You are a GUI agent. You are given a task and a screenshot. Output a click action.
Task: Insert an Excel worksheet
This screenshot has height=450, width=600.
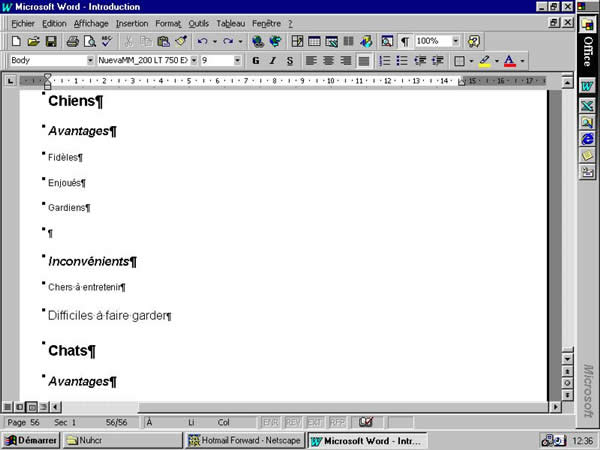[x=331, y=41]
